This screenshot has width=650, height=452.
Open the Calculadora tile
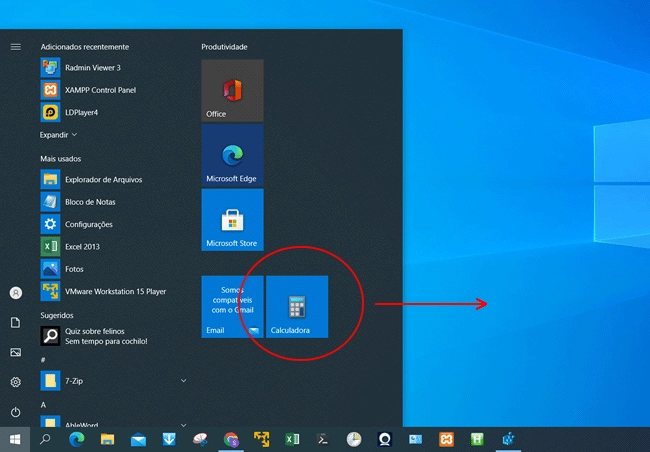click(x=297, y=307)
